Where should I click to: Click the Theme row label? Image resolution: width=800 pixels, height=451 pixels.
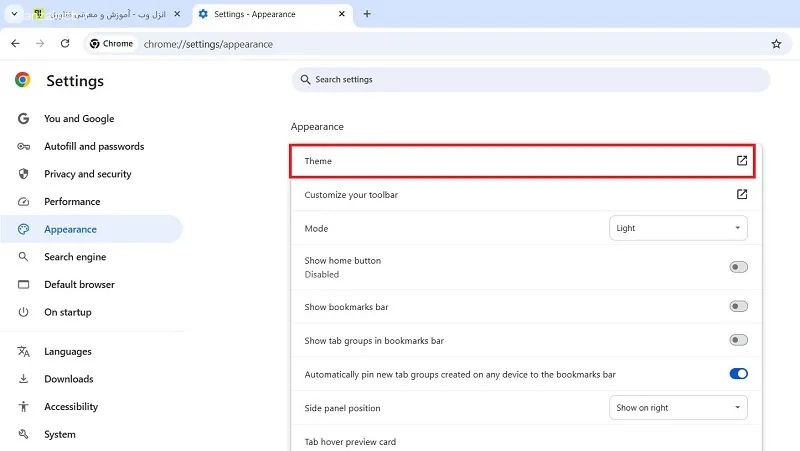[318, 161]
